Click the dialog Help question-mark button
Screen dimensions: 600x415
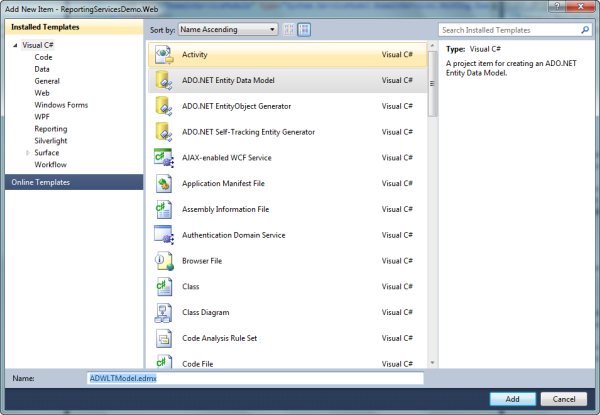(x=557, y=6)
